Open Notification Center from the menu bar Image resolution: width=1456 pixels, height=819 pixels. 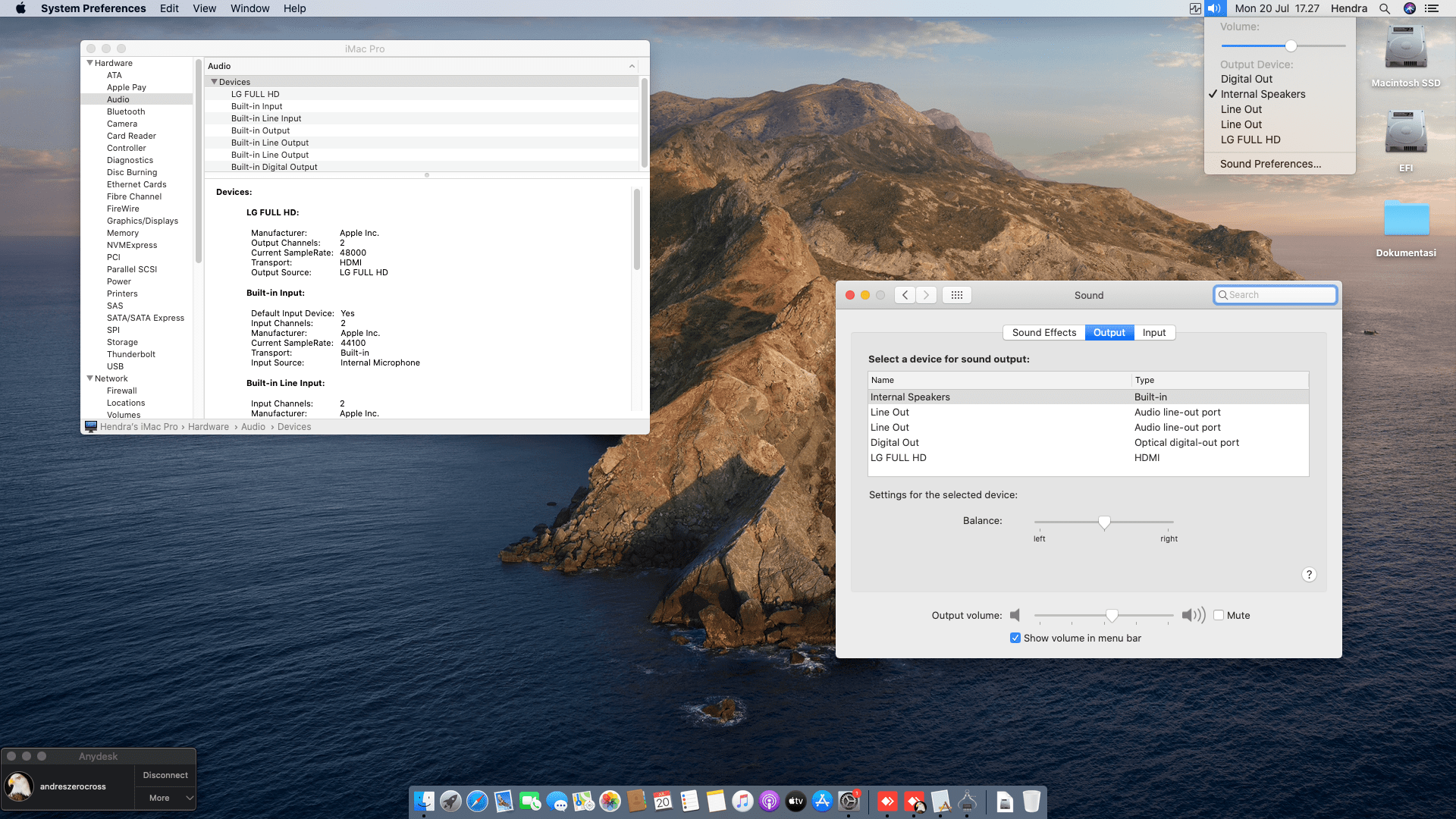point(1432,8)
